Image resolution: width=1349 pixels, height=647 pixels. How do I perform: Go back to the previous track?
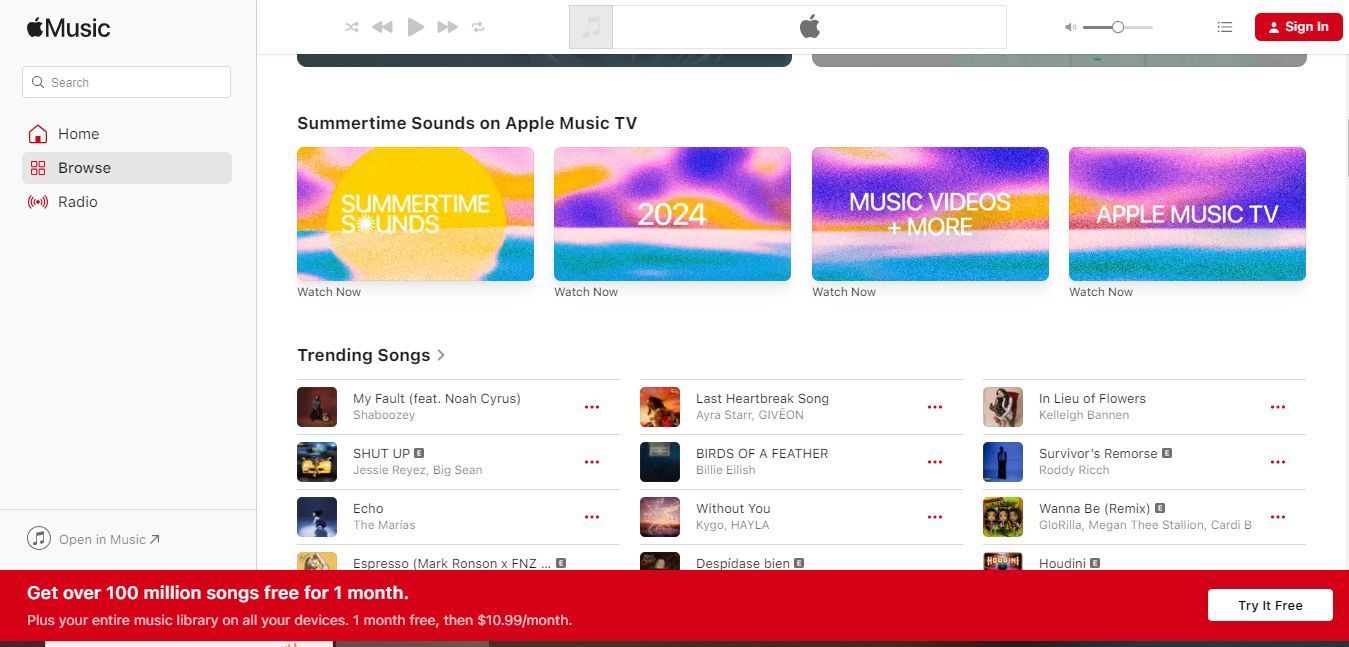tap(381, 27)
